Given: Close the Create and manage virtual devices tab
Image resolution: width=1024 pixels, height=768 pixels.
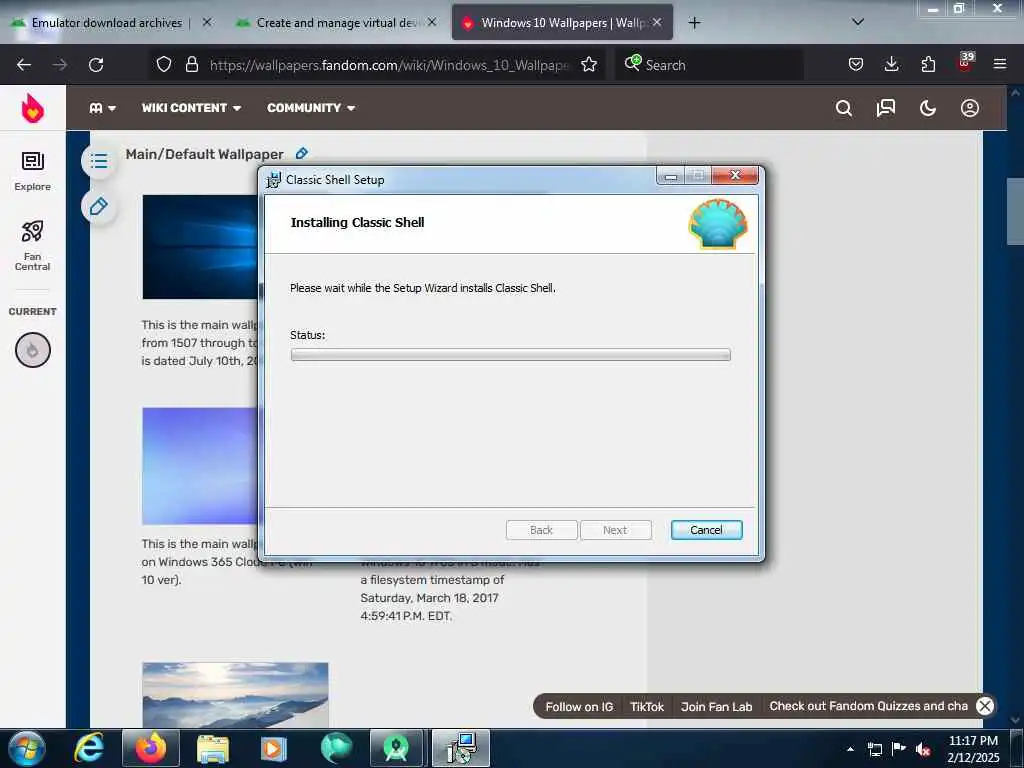Looking at the screenshot, I should [432, 22].
